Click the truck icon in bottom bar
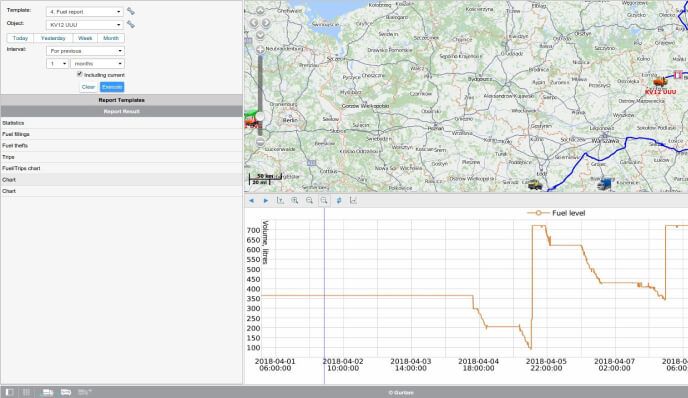Viewport: 688px width, 398px height. click(x=47, y=392)
